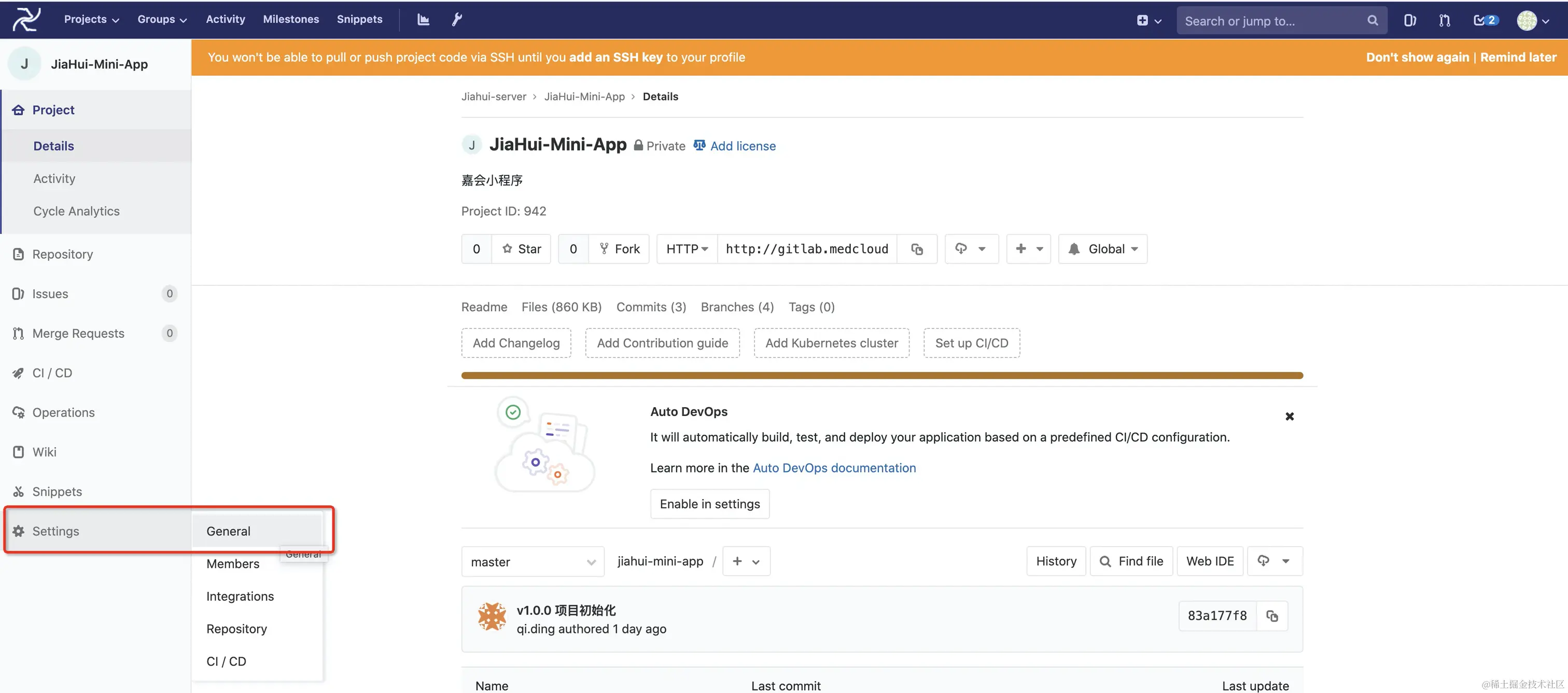The image size is (1568, 693).
Task: Copy the clone URL to clipboard
Action: (x=917, y=248)
